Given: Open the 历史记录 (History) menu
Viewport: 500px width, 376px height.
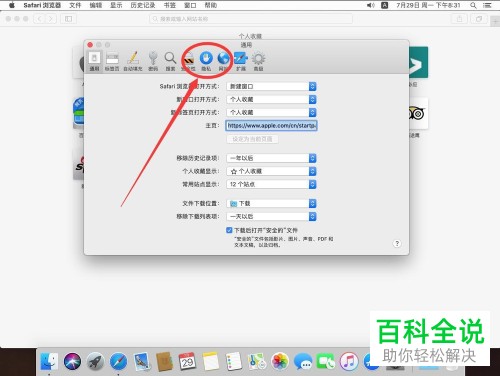Looking at the screenshot, I should pyautogui.click(x=143, y=5).
